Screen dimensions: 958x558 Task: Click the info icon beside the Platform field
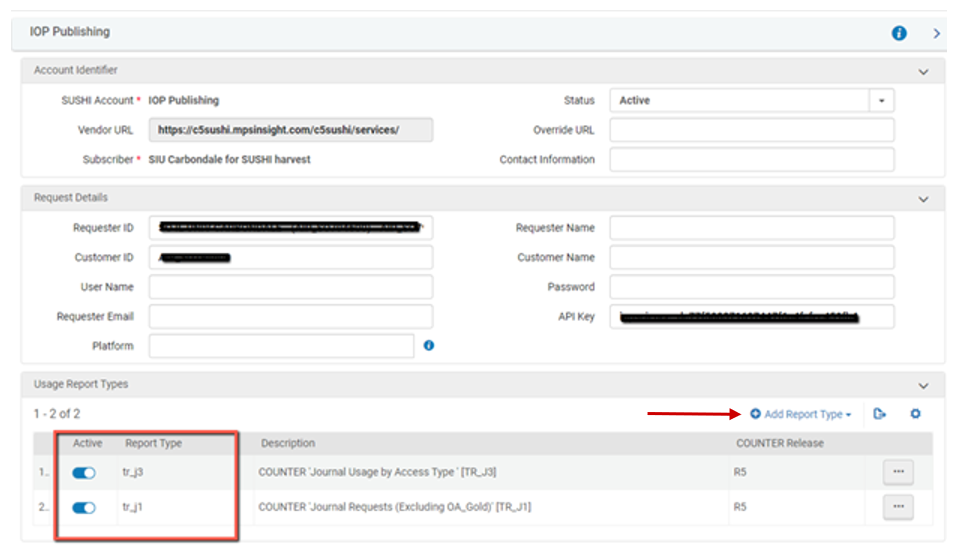tap(429, 345)
